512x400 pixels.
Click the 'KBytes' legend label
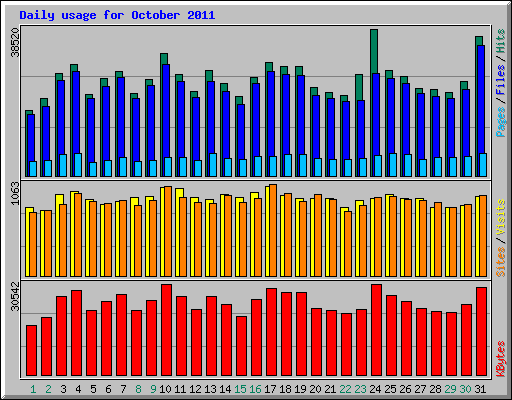501,359
